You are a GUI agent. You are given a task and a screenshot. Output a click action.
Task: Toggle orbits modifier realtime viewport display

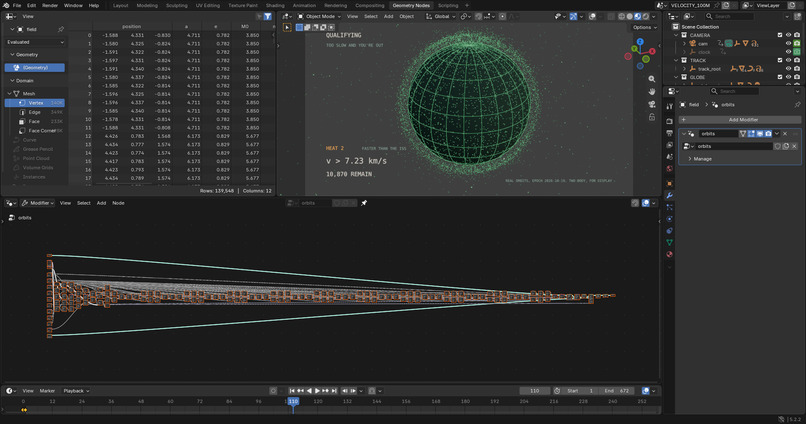point(760,134)
